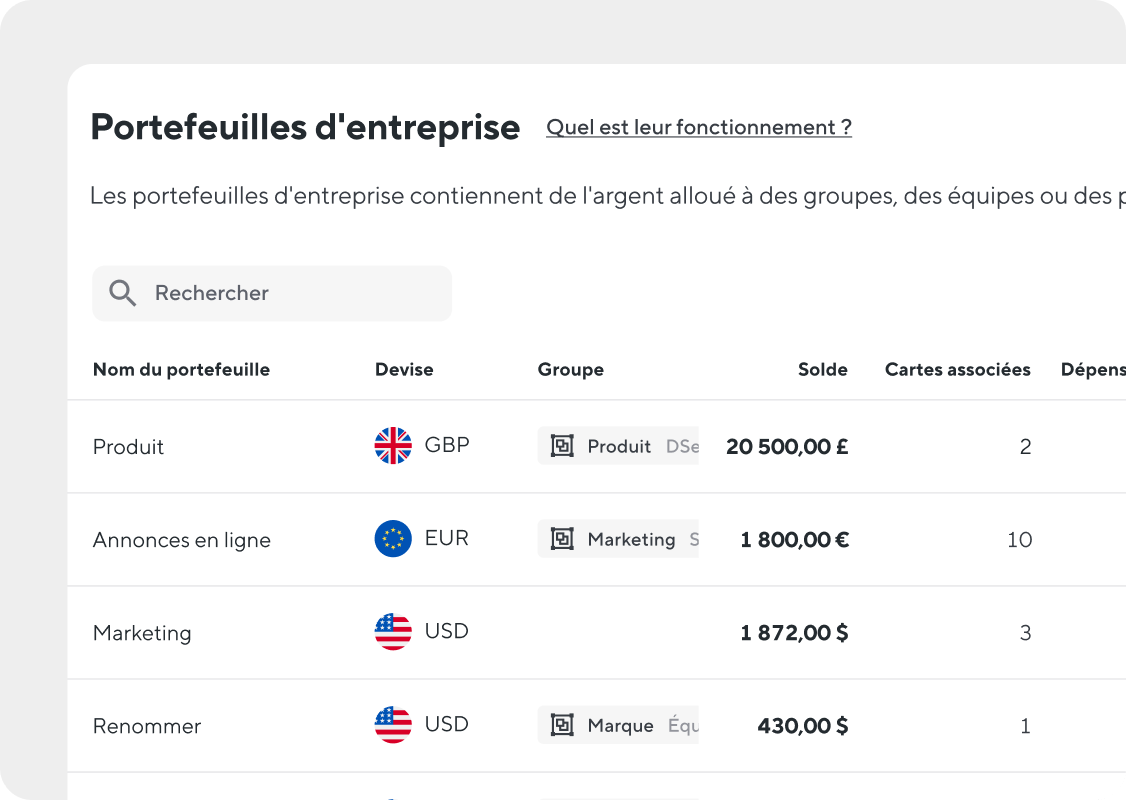Click the group icon in Marque tag
The image size is (1126, 800).
(563, 725)
